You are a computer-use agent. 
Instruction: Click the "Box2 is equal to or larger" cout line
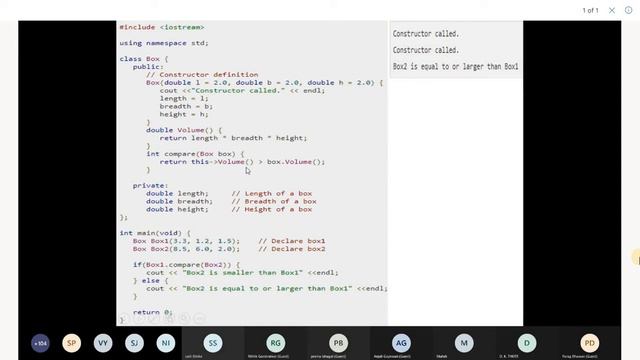coord(267,289)
